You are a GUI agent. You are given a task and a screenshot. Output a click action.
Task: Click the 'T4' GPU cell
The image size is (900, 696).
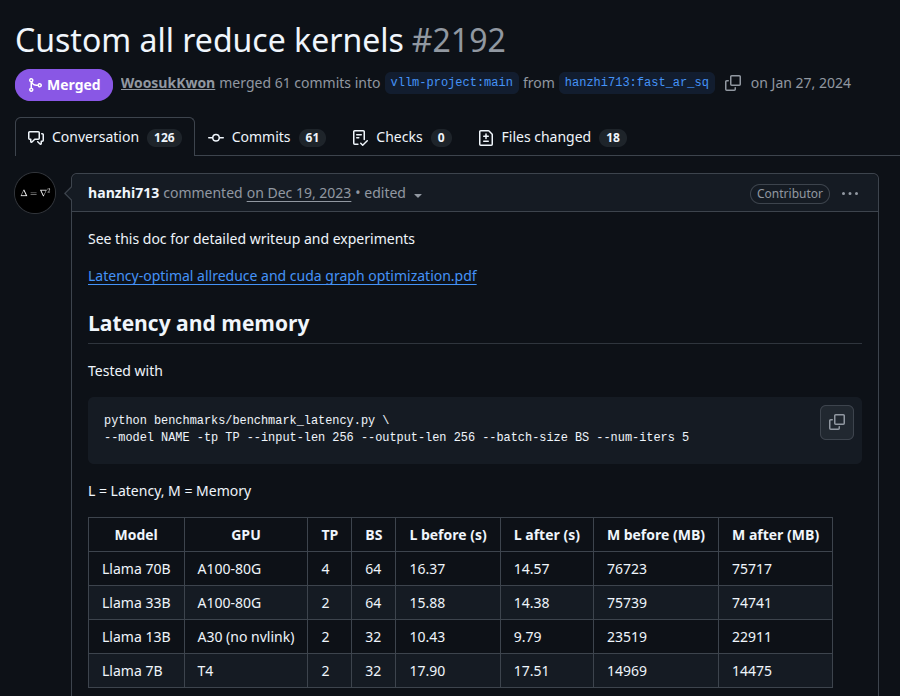click(246, 670)
